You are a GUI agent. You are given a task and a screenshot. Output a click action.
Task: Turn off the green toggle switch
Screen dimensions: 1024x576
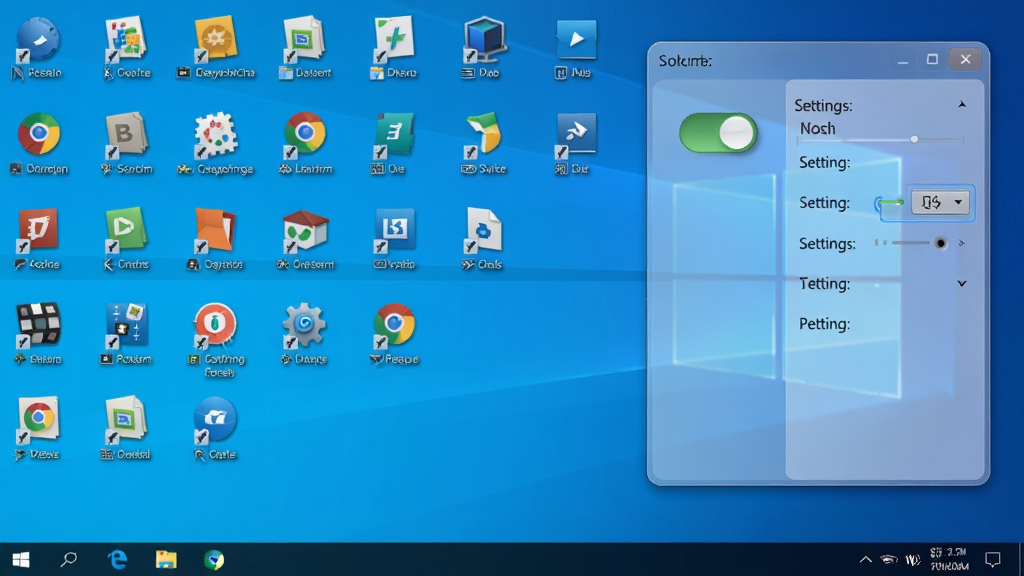coord(718,133)
